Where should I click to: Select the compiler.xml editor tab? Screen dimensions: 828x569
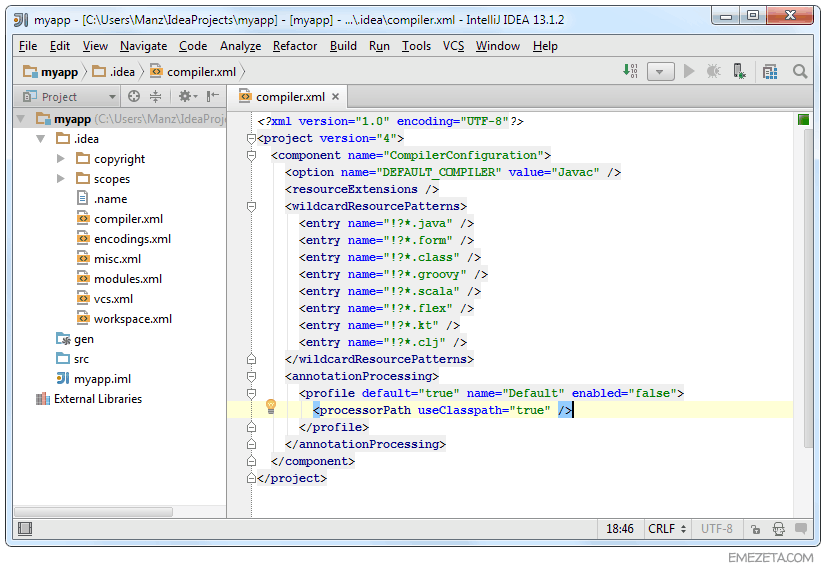[x=288, y=97]
